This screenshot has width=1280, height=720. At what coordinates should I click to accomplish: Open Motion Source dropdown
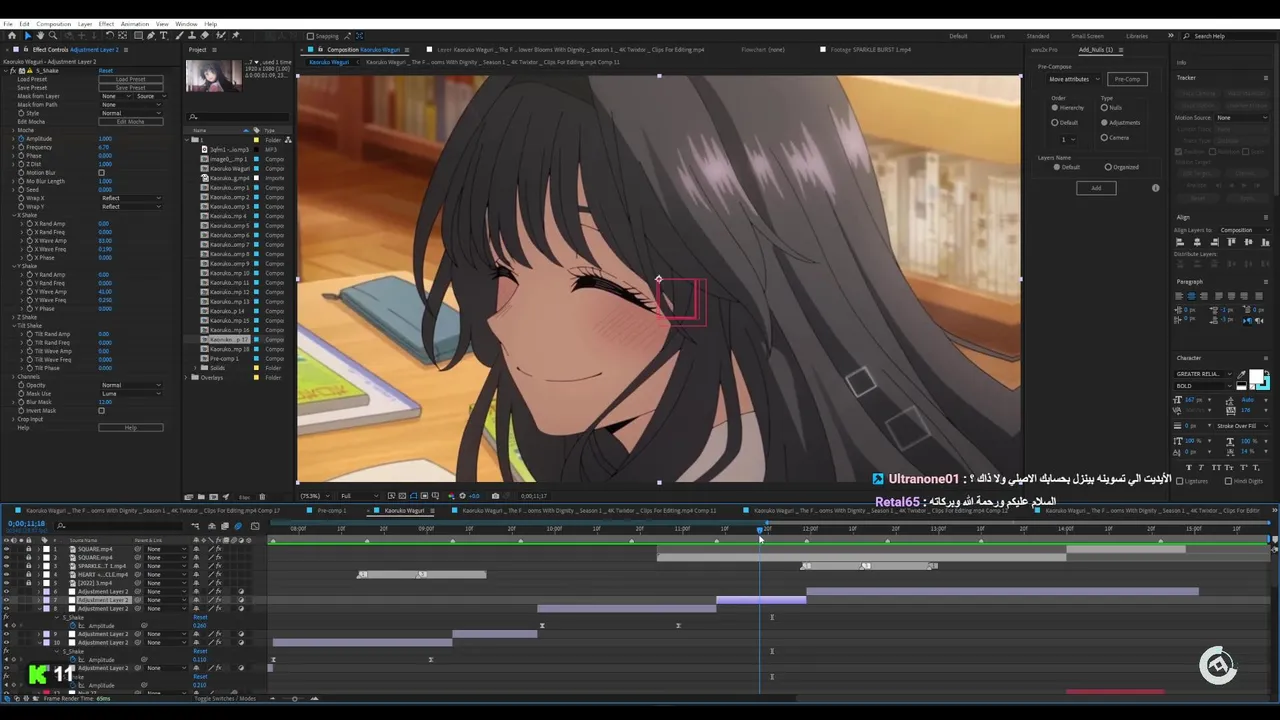(x=1242, y=118)
